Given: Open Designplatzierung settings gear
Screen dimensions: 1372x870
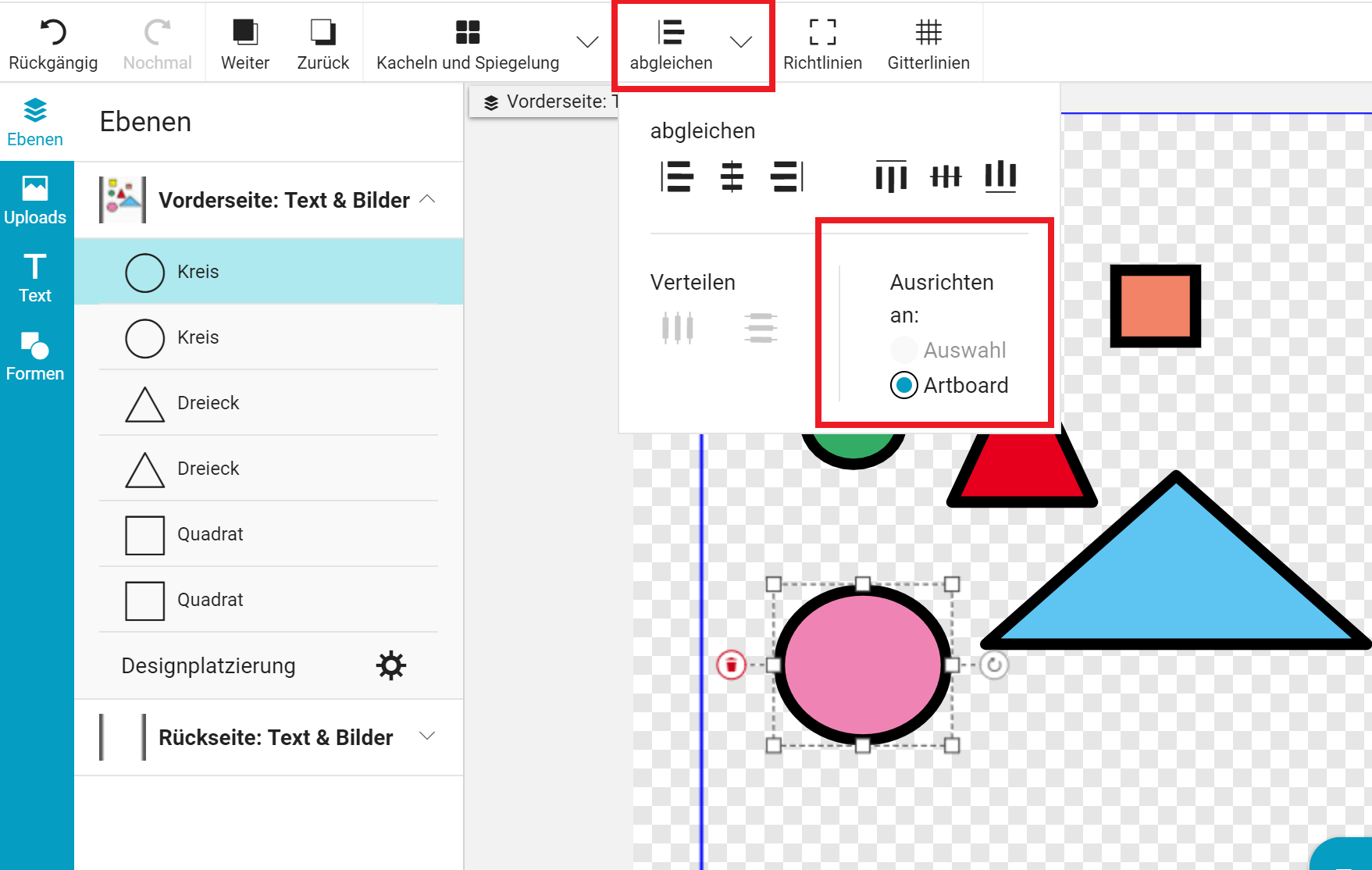Looking at the screenshot, I should pos(391,665).
